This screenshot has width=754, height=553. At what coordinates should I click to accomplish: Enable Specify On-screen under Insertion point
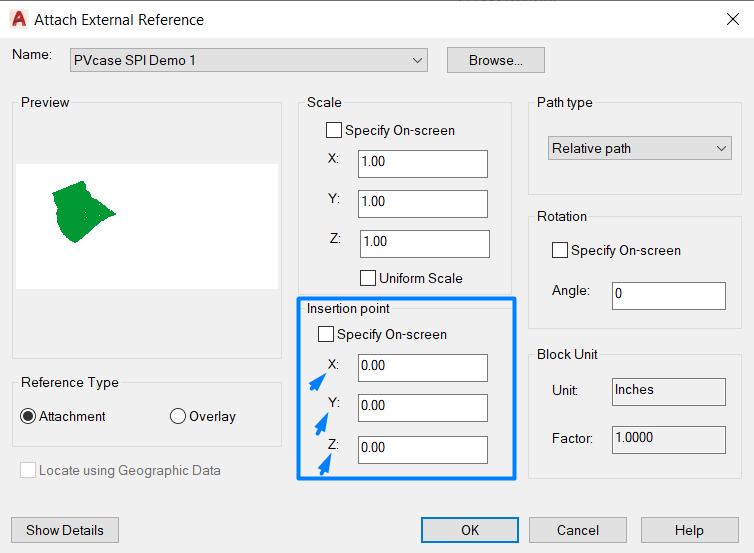click(x=326, y=334)
